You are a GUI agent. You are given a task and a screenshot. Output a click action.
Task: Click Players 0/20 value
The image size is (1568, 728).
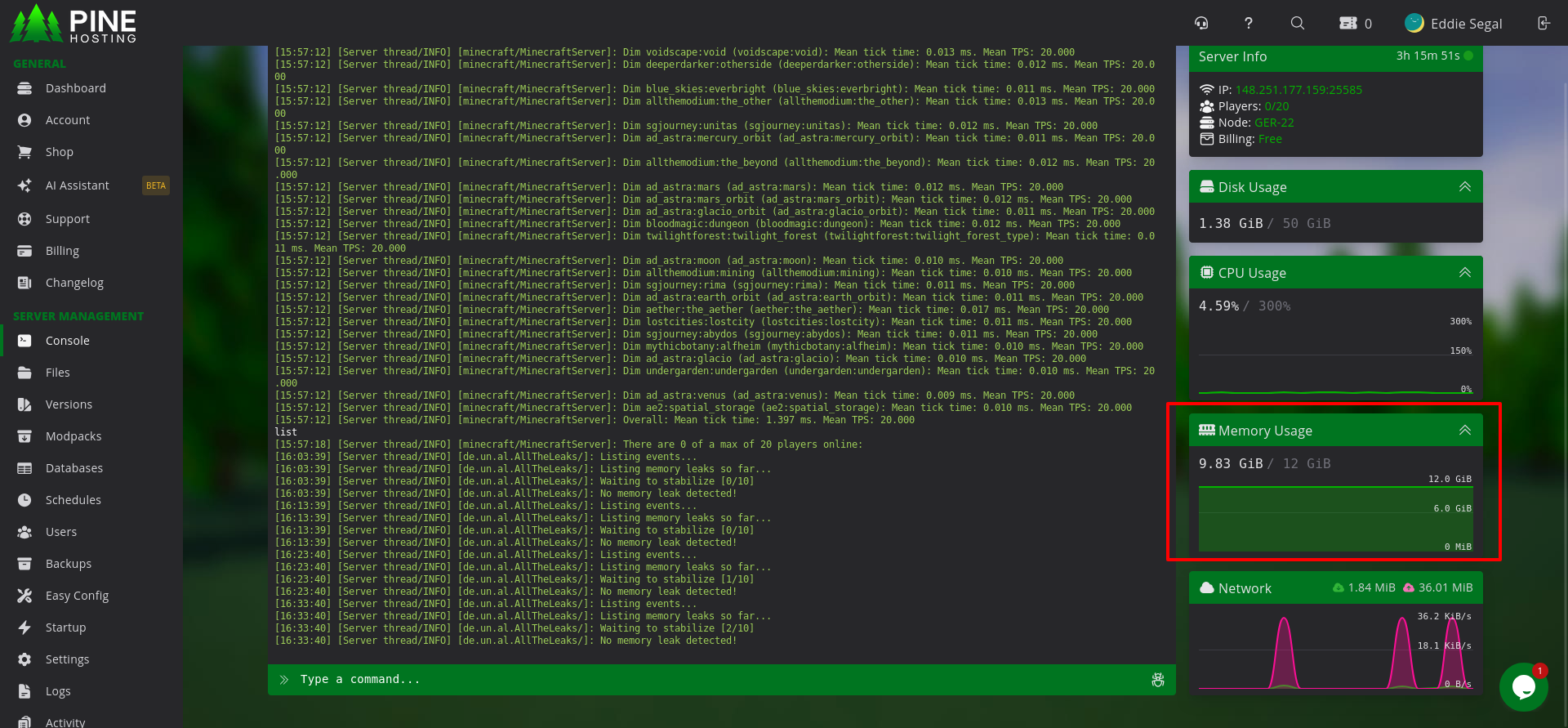(x=1276, y=106)
